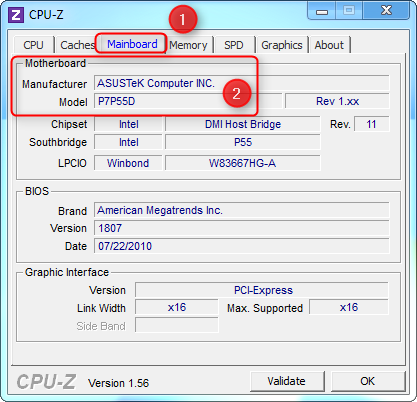Image resolution: width=417 pixels, height=402 pixels.
Task: Click the PCI-Express version field
Action: pos(262,290)
